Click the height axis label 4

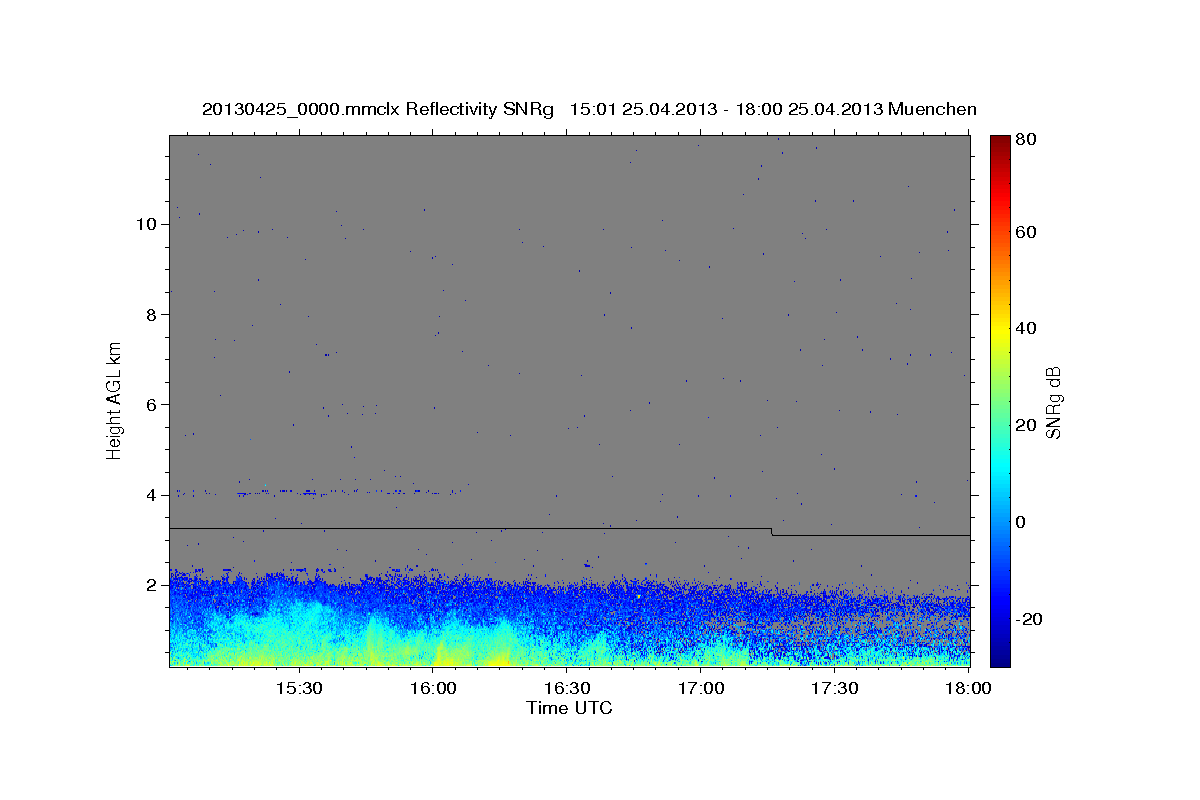152,495
